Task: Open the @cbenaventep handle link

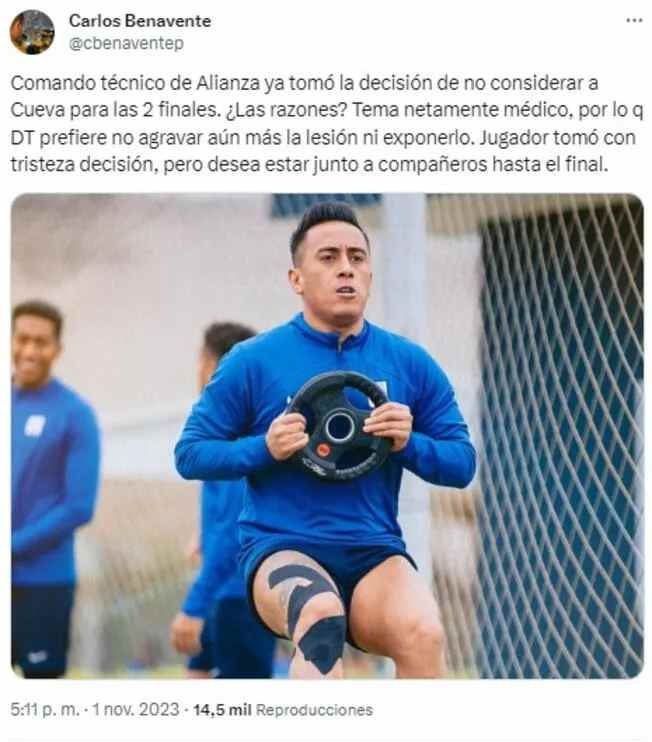Action: point(126,44)
